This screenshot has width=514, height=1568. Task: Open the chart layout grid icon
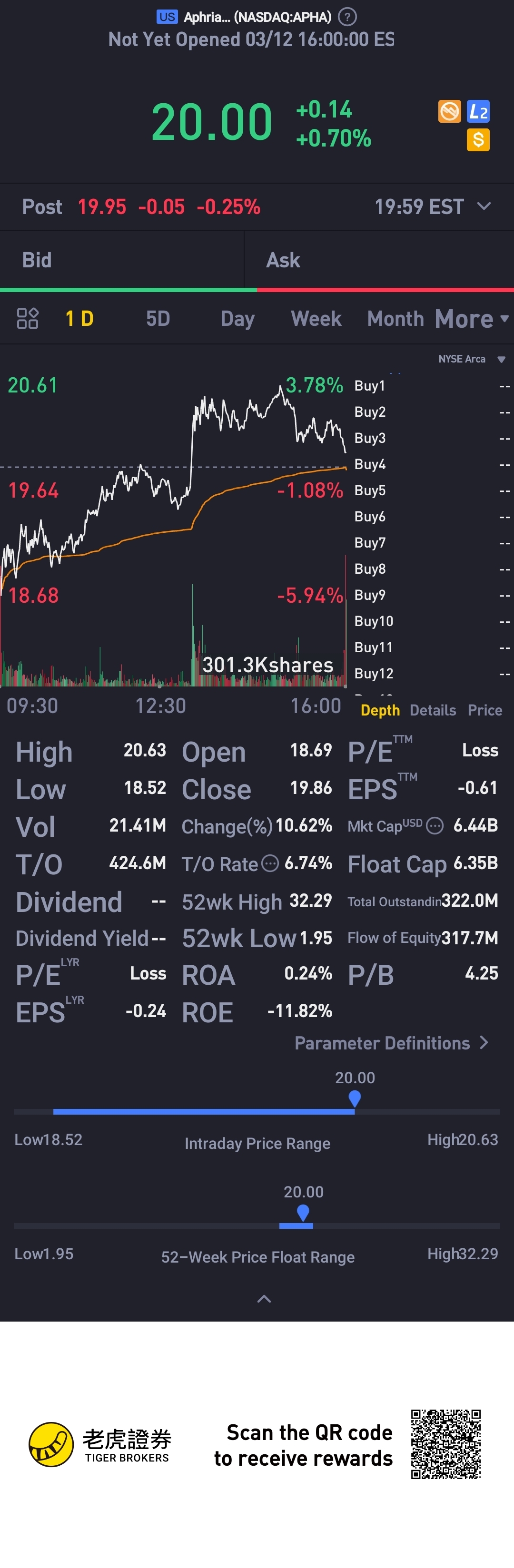(x=28, y=318)
